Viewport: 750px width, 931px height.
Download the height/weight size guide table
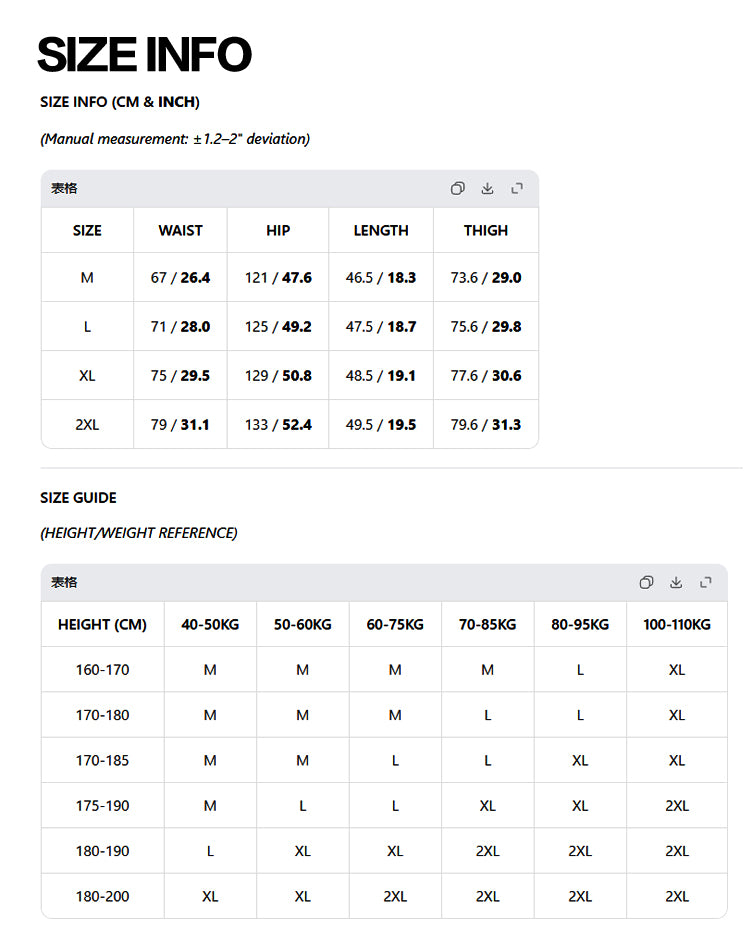(x=676, y=582)
